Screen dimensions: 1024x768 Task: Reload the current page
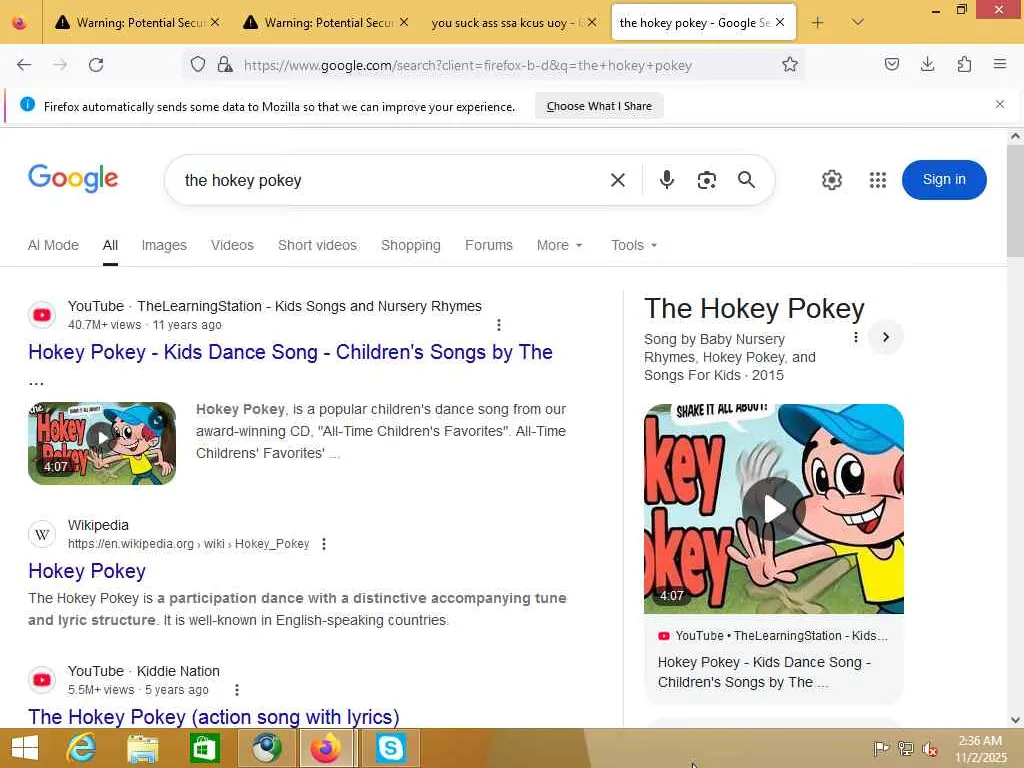(x=96, y=65)
